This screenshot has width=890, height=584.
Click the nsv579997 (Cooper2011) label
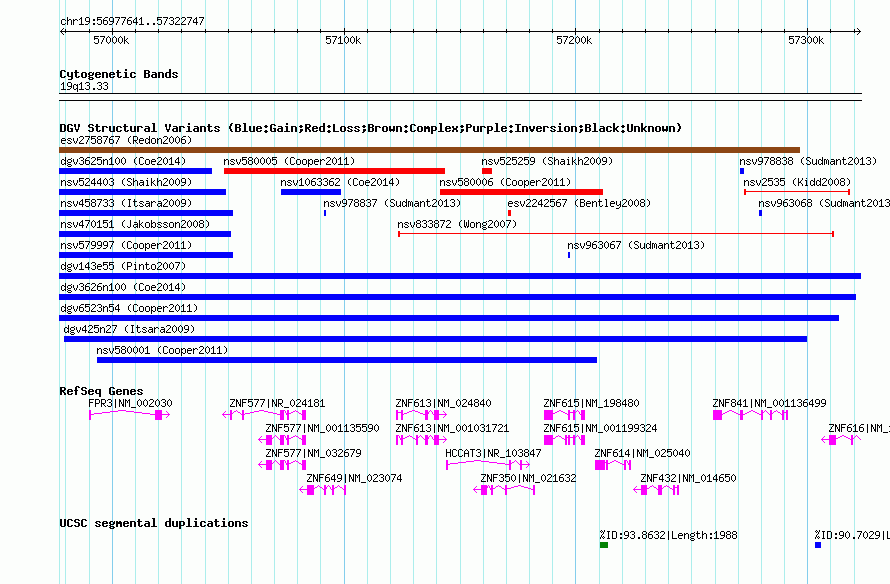pyautogui.click(x=126, y=245)
